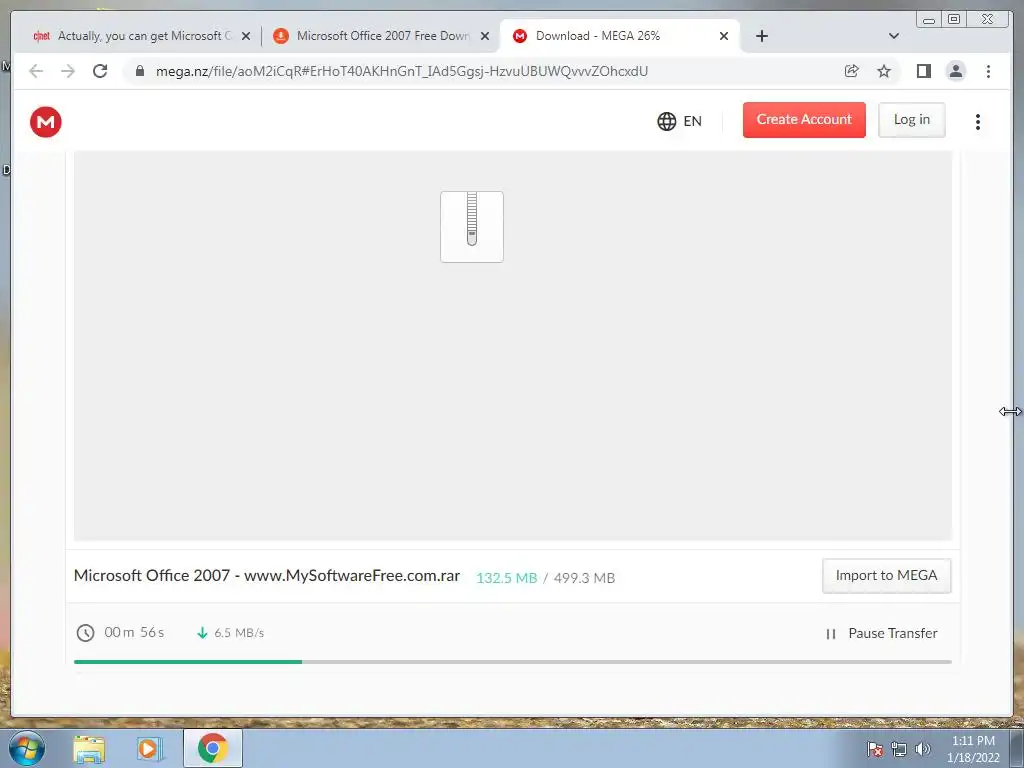
Task: Open Chrome three-dot menu
Action: (988, 71)
